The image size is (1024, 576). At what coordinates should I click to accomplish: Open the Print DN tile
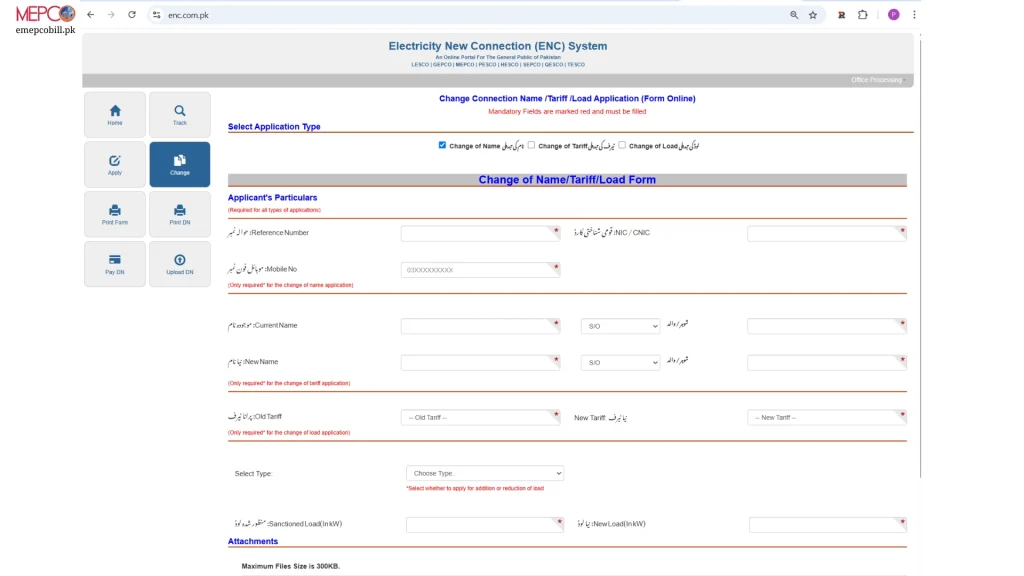tap(180, 214)
